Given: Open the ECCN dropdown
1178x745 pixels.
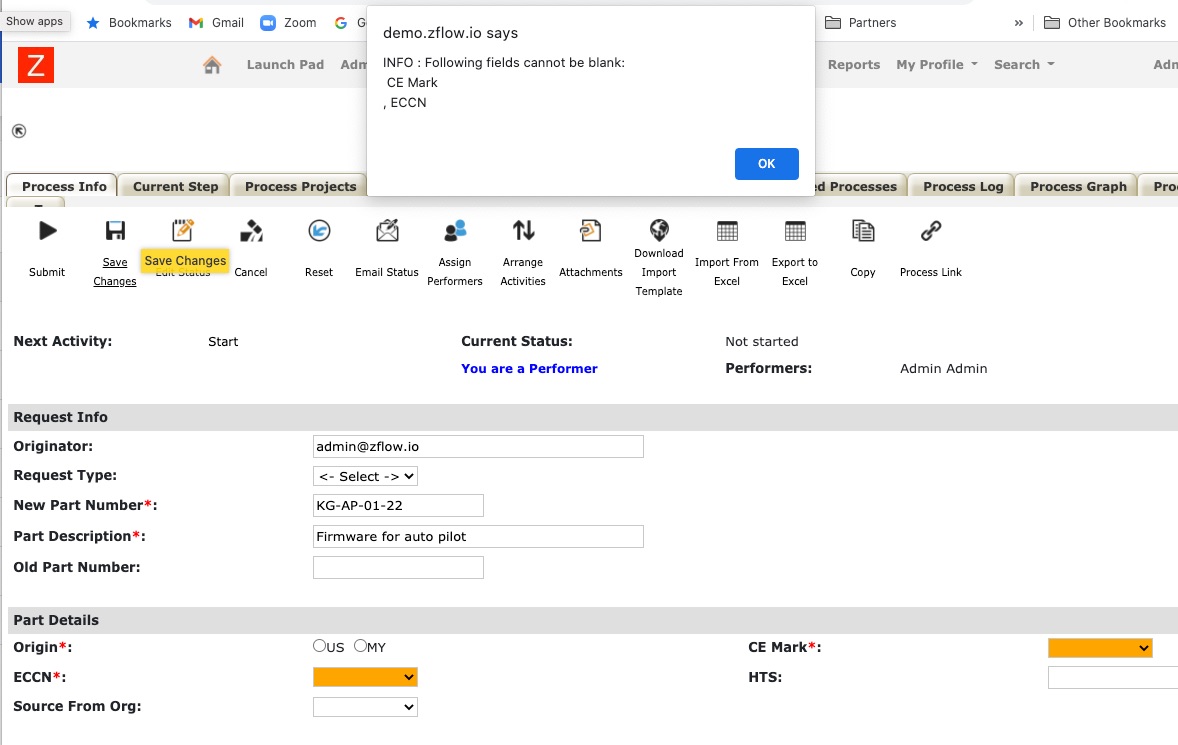Looking at the screenshot, I should click(365, 676).
